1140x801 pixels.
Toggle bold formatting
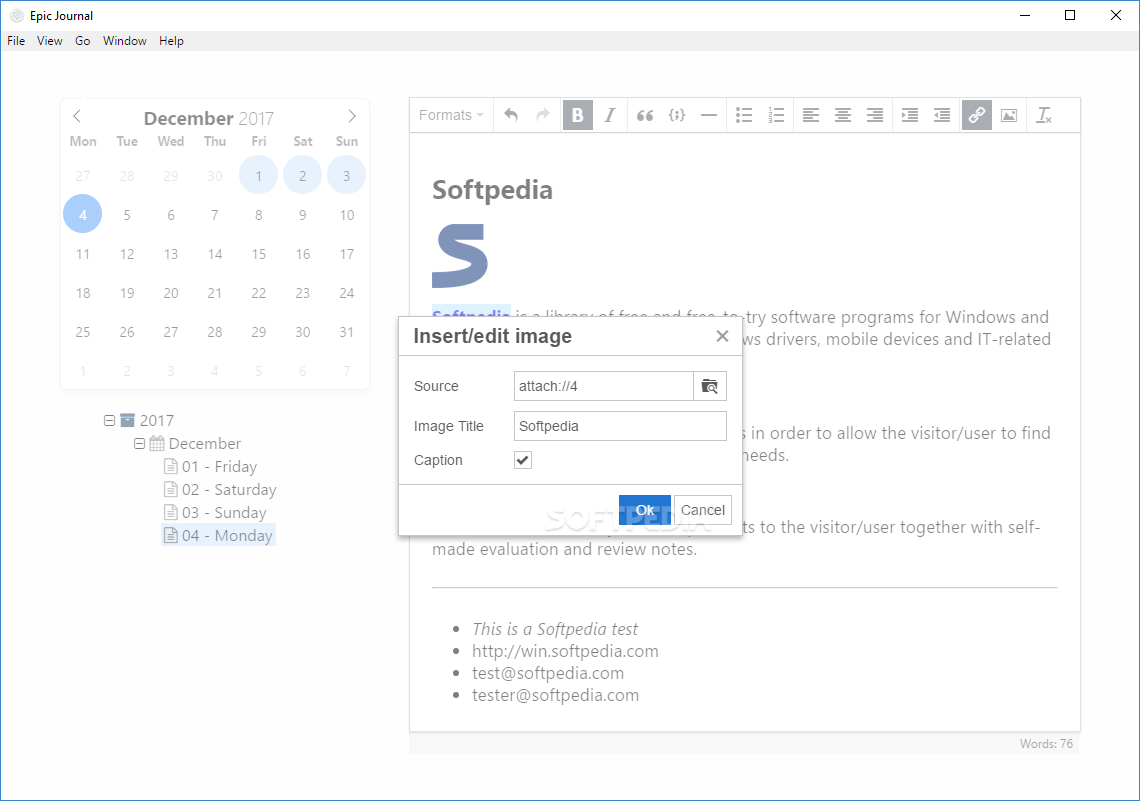coord(577,115)
